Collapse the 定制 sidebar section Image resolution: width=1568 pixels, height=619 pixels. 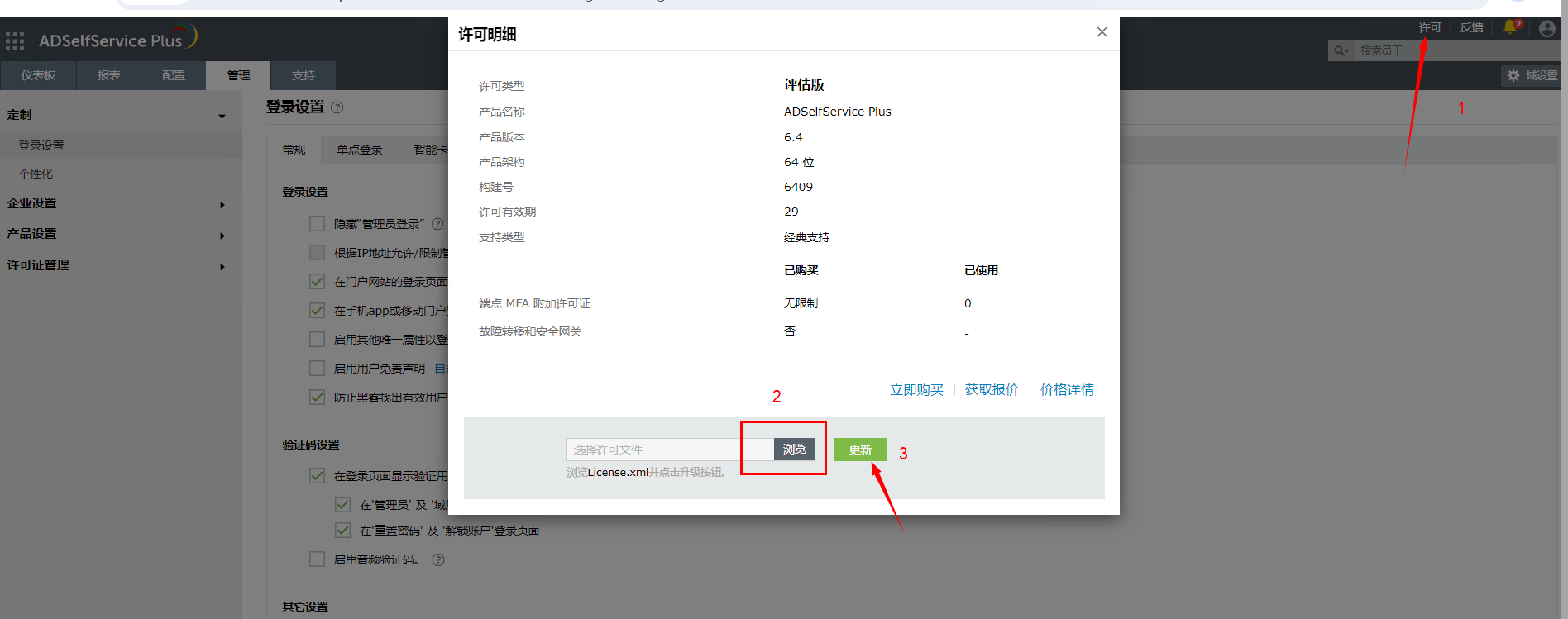[x=222, y=117]
